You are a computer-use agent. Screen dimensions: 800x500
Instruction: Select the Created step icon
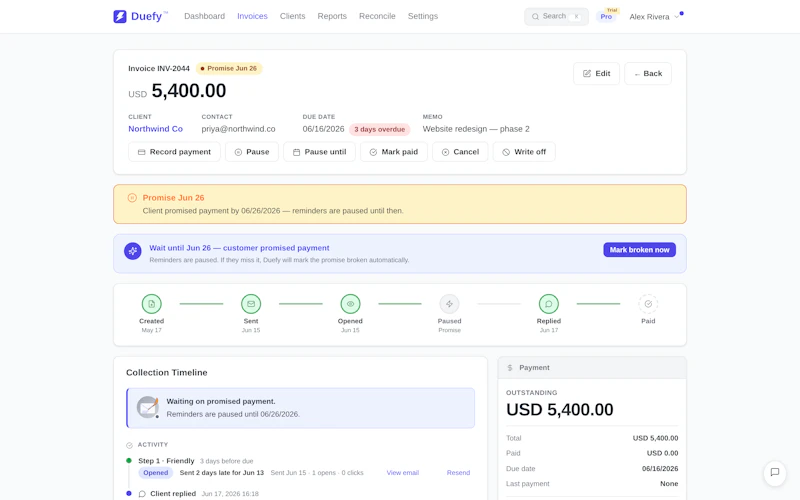pyautogui.click(x=152, y=304)
